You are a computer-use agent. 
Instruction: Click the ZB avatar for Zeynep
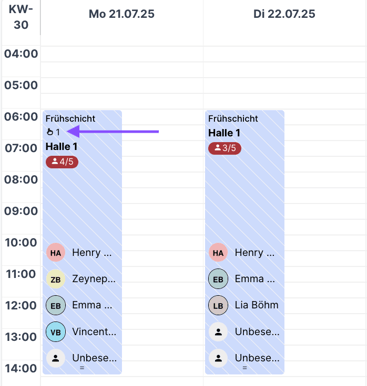tap(55, 279)
